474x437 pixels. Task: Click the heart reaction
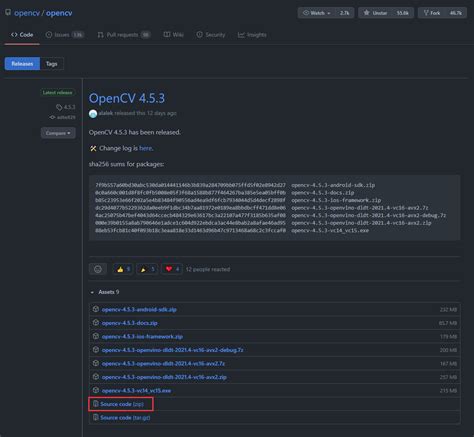172,269
